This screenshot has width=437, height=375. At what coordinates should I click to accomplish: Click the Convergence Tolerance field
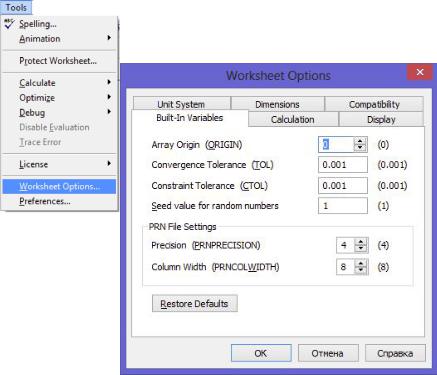pyautogui.click(x=343, y=165)
